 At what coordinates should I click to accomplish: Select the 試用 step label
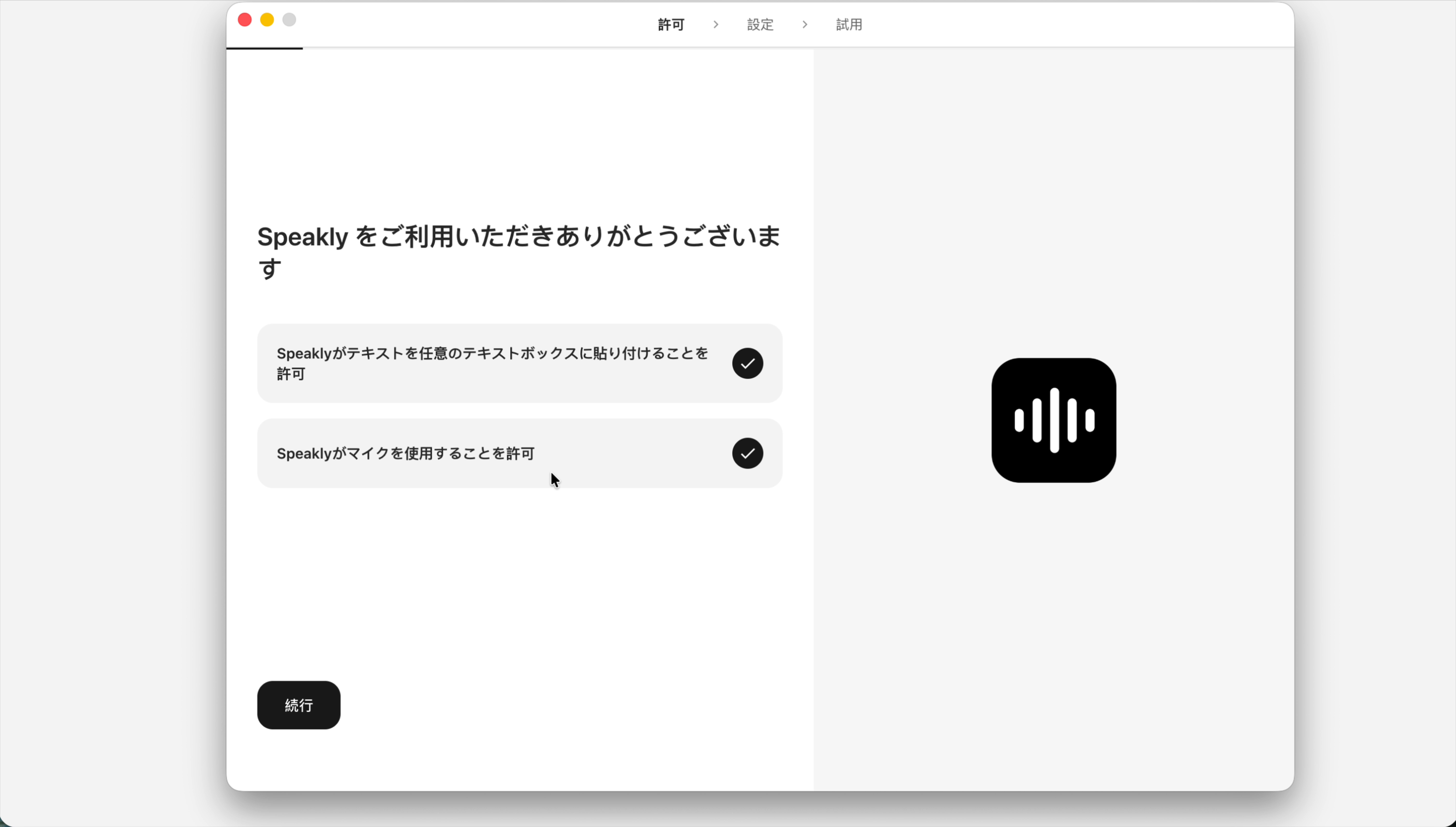point(848,25)
